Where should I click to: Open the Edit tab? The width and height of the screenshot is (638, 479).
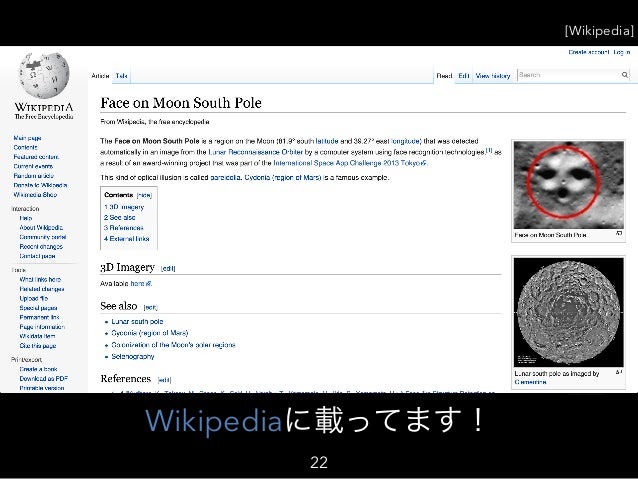(464, 76)
